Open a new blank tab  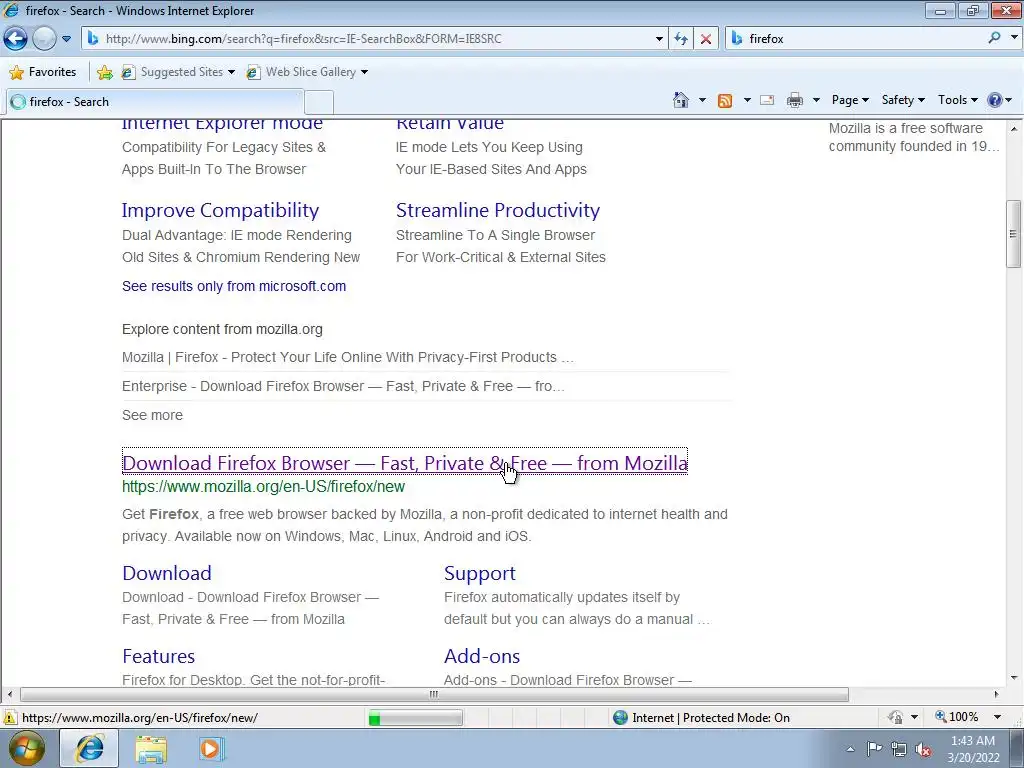coord(319,103)
